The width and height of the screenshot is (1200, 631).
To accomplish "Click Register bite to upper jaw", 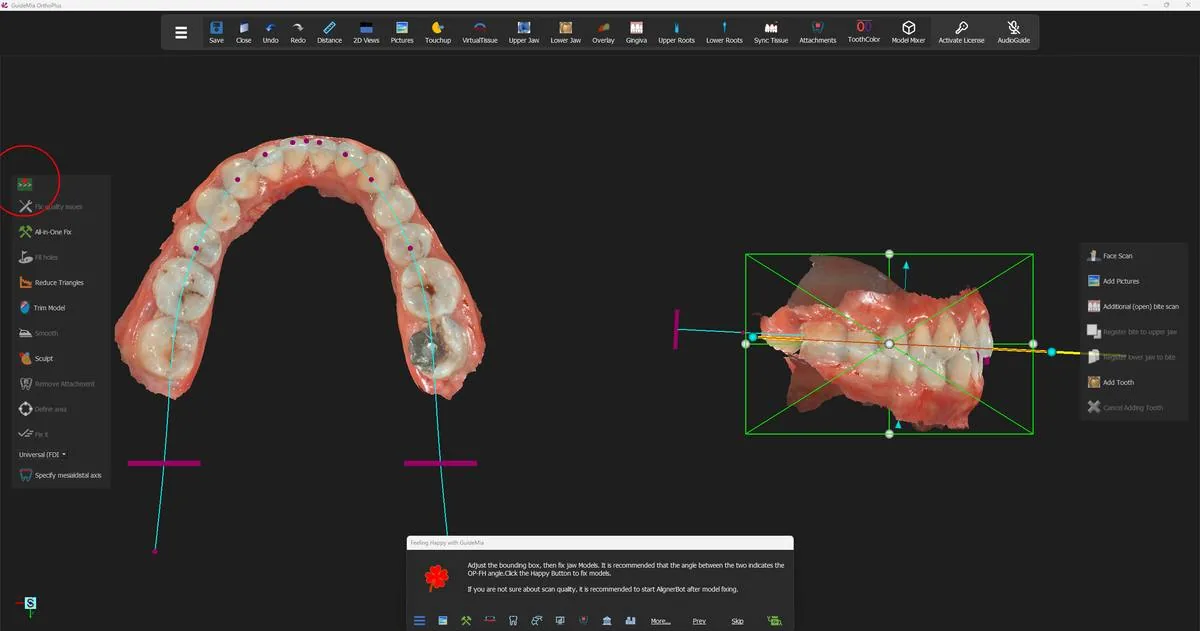I will pos(1132,331).
